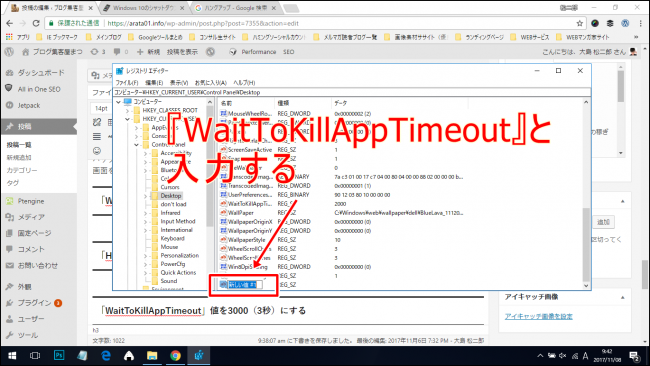Open File Explorer from taskbar
Screen dimensions: 650x366
tap(152, 356)
